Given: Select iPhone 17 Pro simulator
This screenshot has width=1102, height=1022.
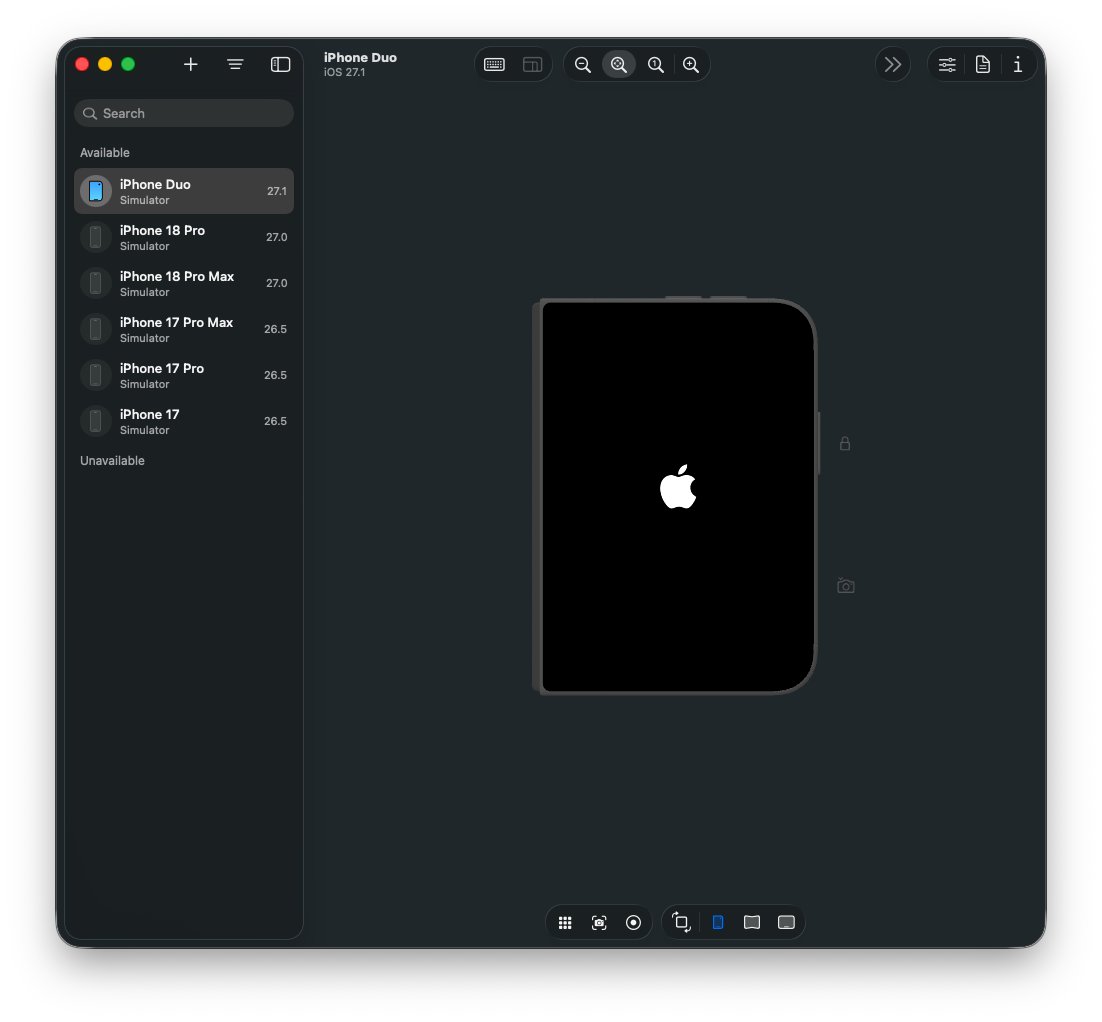Looking at the screenshot, I should pyautogui.click(x=183, y=375).
